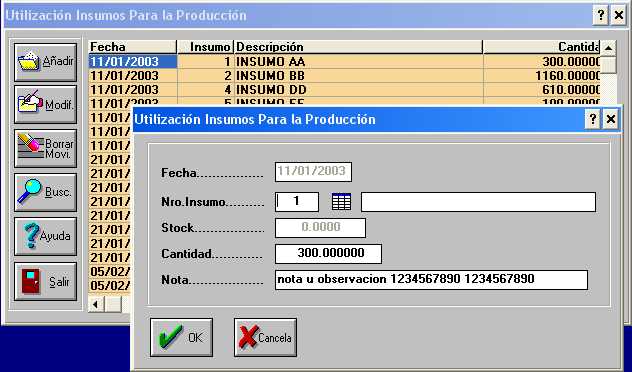Click the Insumo column header
The height and width of the screenshot is (372, 632).
click(x=206, y=47)
